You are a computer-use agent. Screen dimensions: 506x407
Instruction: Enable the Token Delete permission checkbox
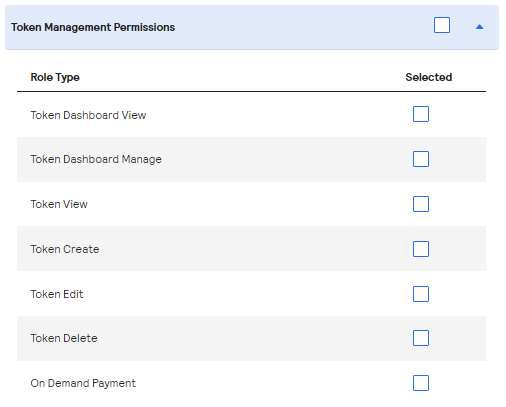pyautogui.click(x=421, y=338)
